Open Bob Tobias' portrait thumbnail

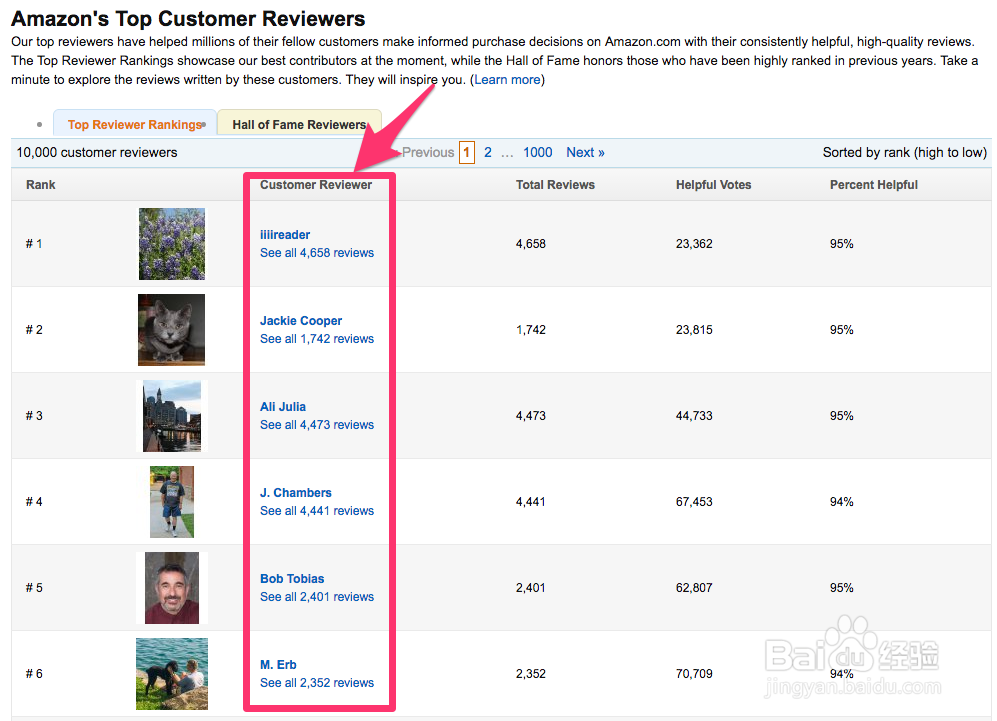pyautogui.click(x=172, y=588)
